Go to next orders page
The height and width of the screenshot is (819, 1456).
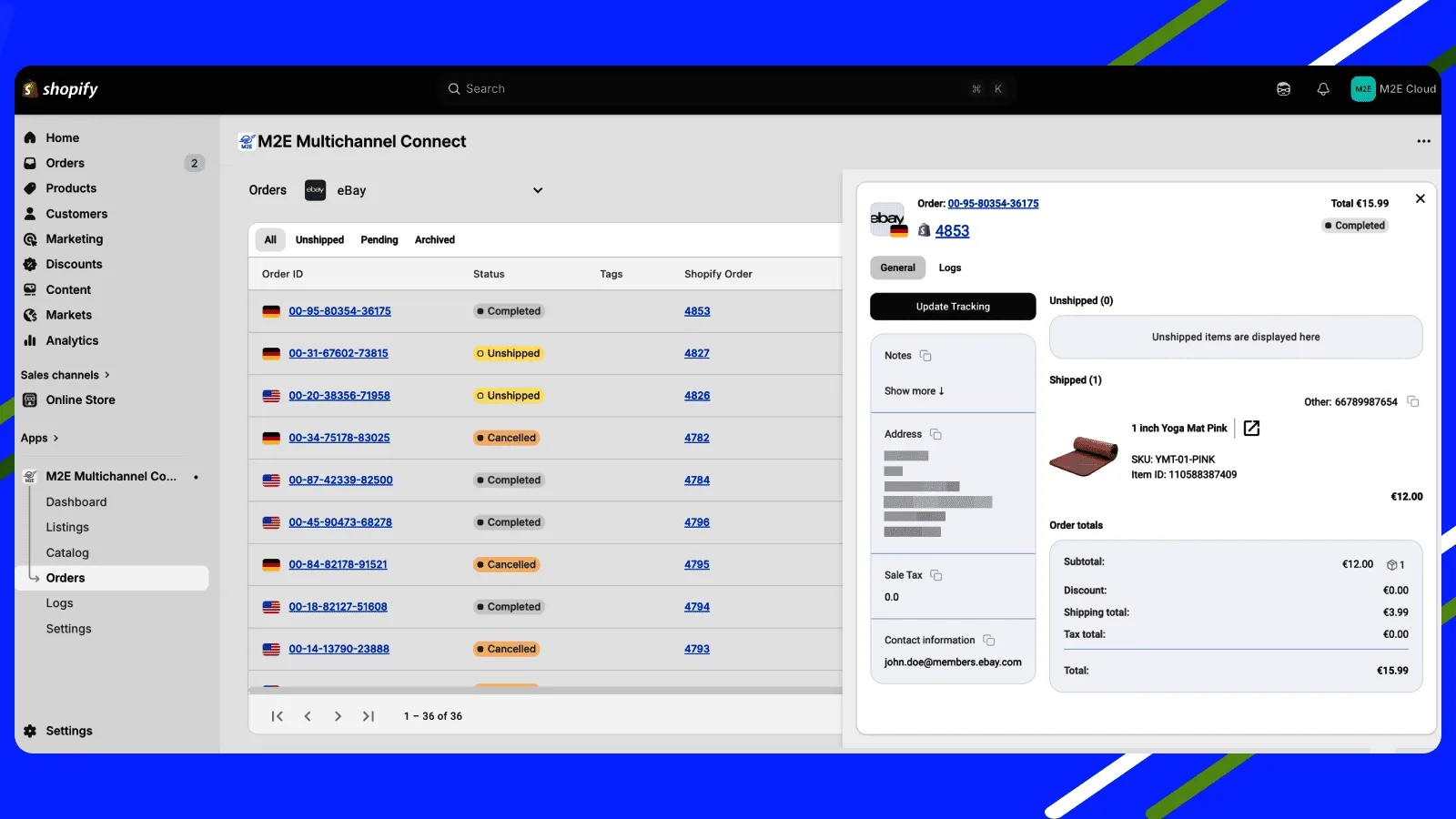(x=338, y=716)
